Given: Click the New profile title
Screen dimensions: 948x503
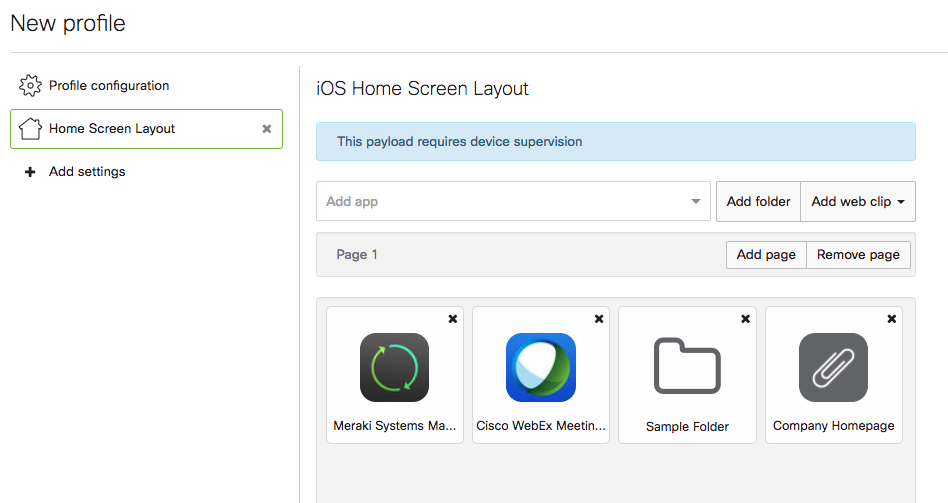Looking at the screenshot, I should [x=68, y=23].
